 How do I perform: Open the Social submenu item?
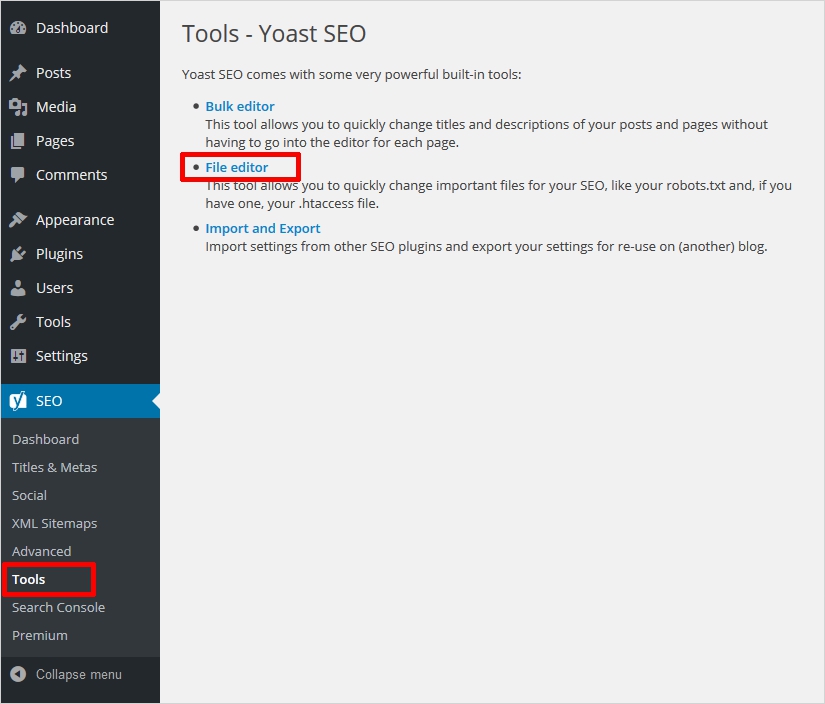[x=29, y=495]
